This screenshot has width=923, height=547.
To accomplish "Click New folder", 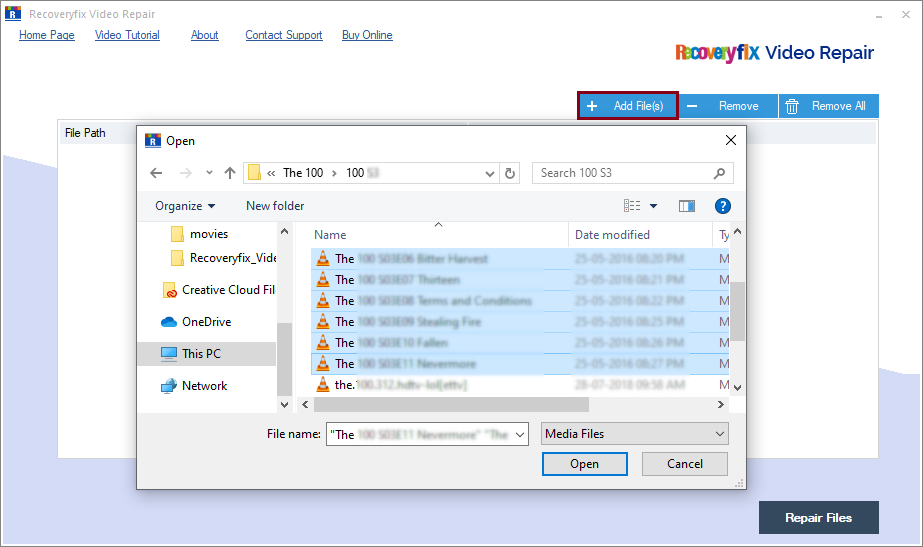I will tap(275, 206).
